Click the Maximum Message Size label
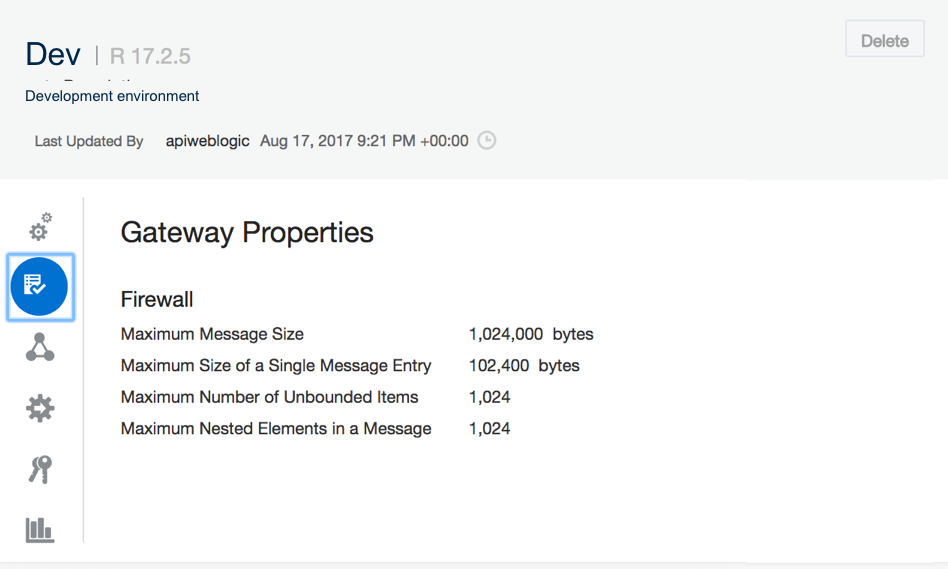This screenshot has width=948, height=569. (212, 334)
